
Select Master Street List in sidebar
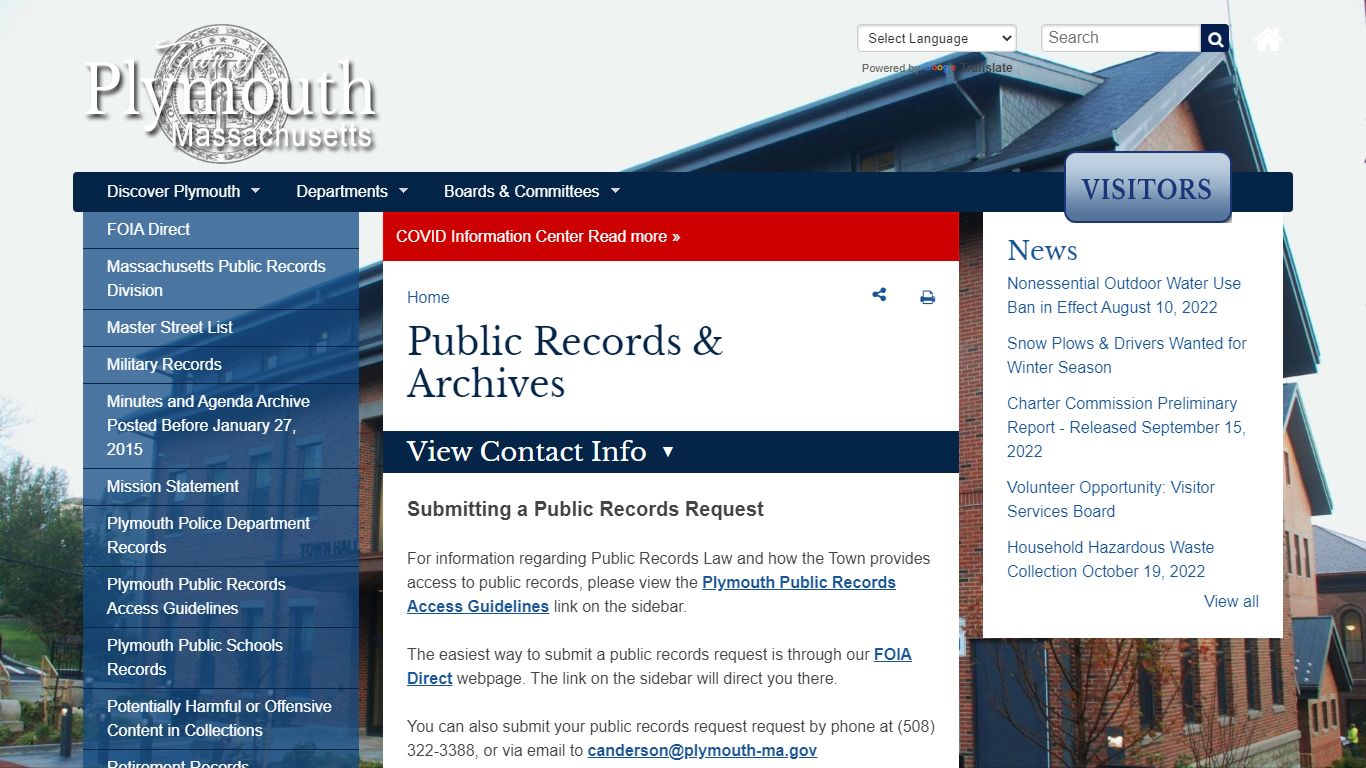click(221, 328)
